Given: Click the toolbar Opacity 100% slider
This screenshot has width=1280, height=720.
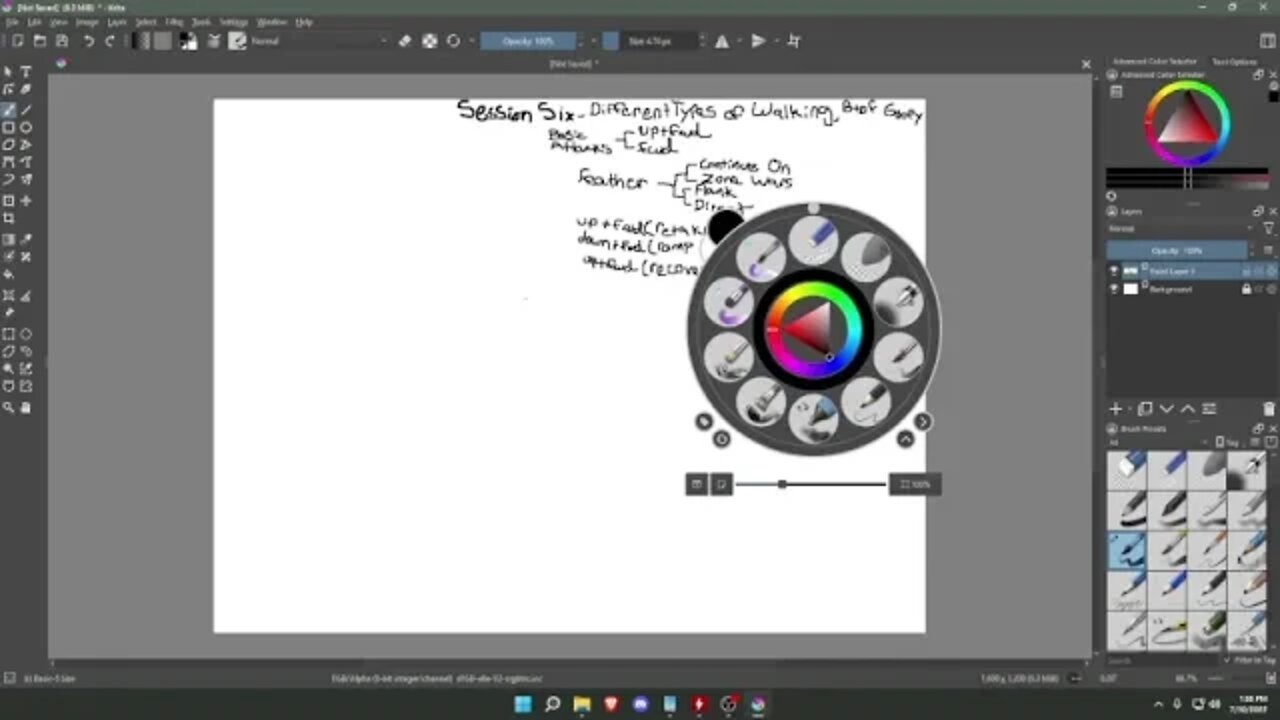Looking at the screenshot, I should click(x=528, y=41).
